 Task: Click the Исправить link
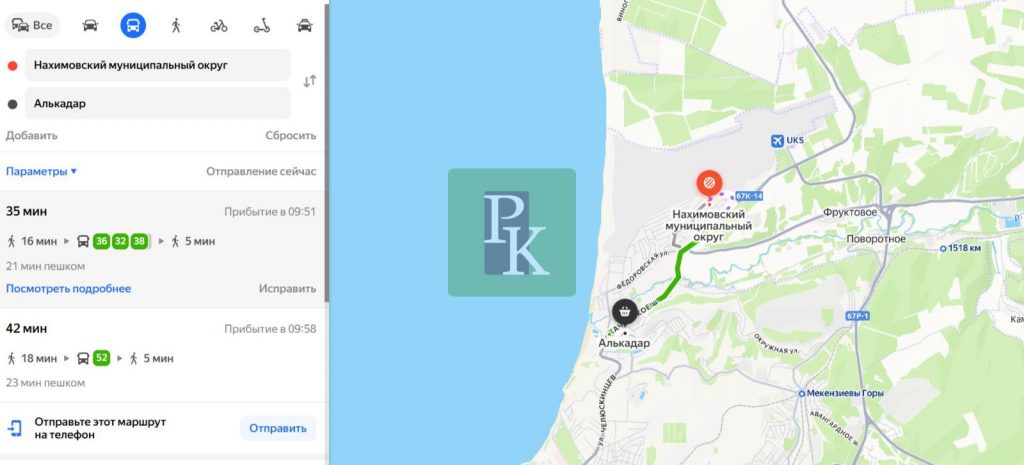(287, 289)
